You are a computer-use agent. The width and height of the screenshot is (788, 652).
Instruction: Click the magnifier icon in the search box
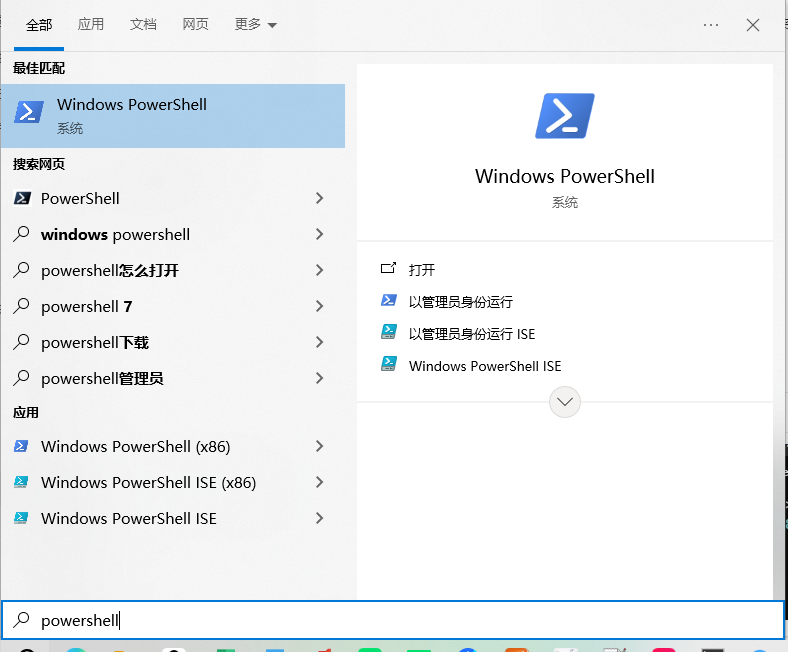[21, 619]
